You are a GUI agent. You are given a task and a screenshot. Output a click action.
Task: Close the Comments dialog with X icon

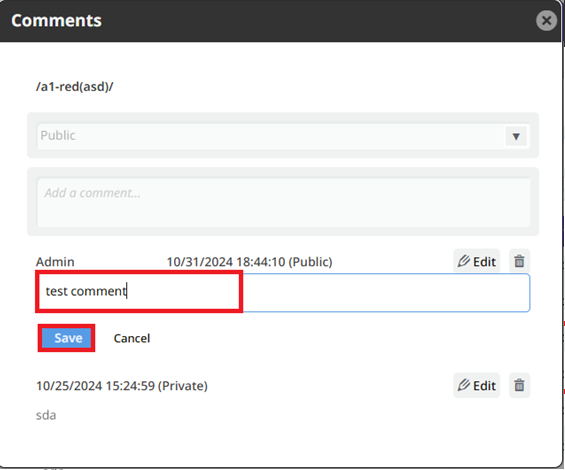click(x=546, y=21)
